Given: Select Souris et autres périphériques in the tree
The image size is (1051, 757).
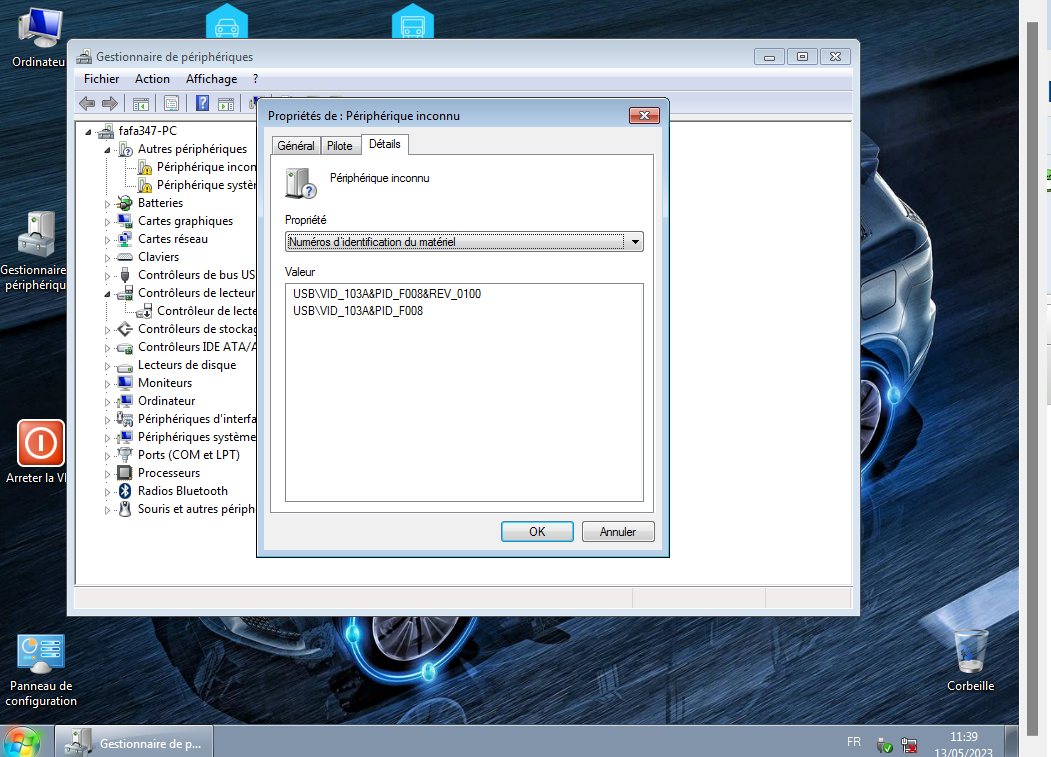Looking at the screenshot, I should click(x=196, y=509).
